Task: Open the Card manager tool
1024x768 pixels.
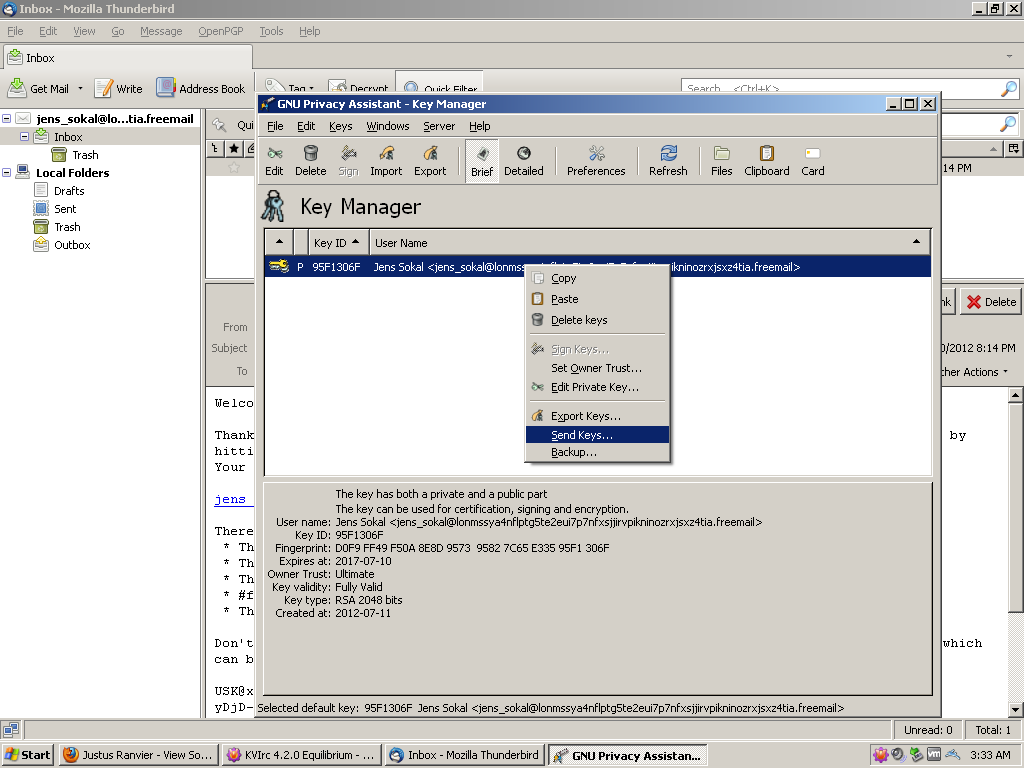Action: point(812,161)
